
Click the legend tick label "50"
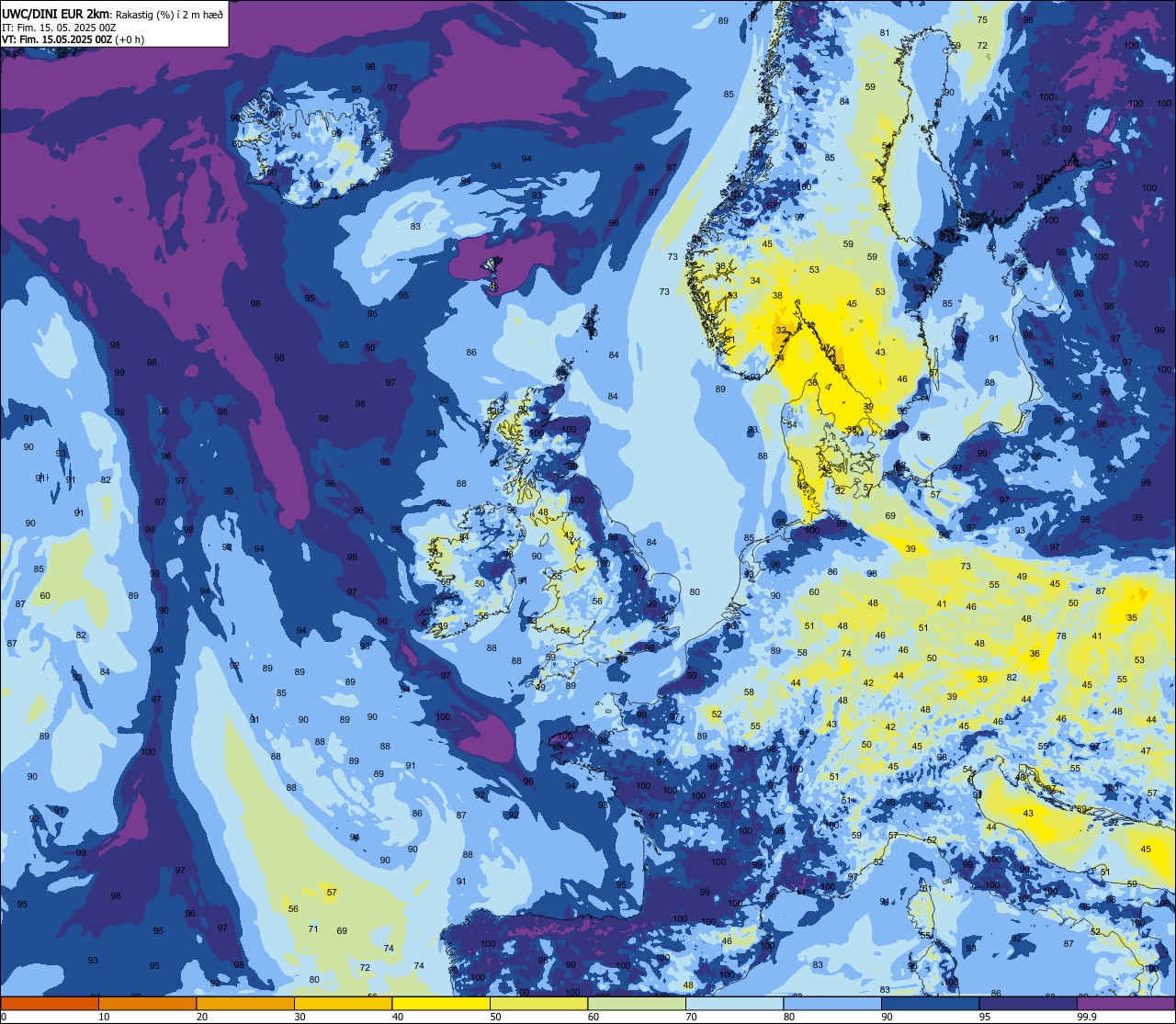coord(496,1017)
